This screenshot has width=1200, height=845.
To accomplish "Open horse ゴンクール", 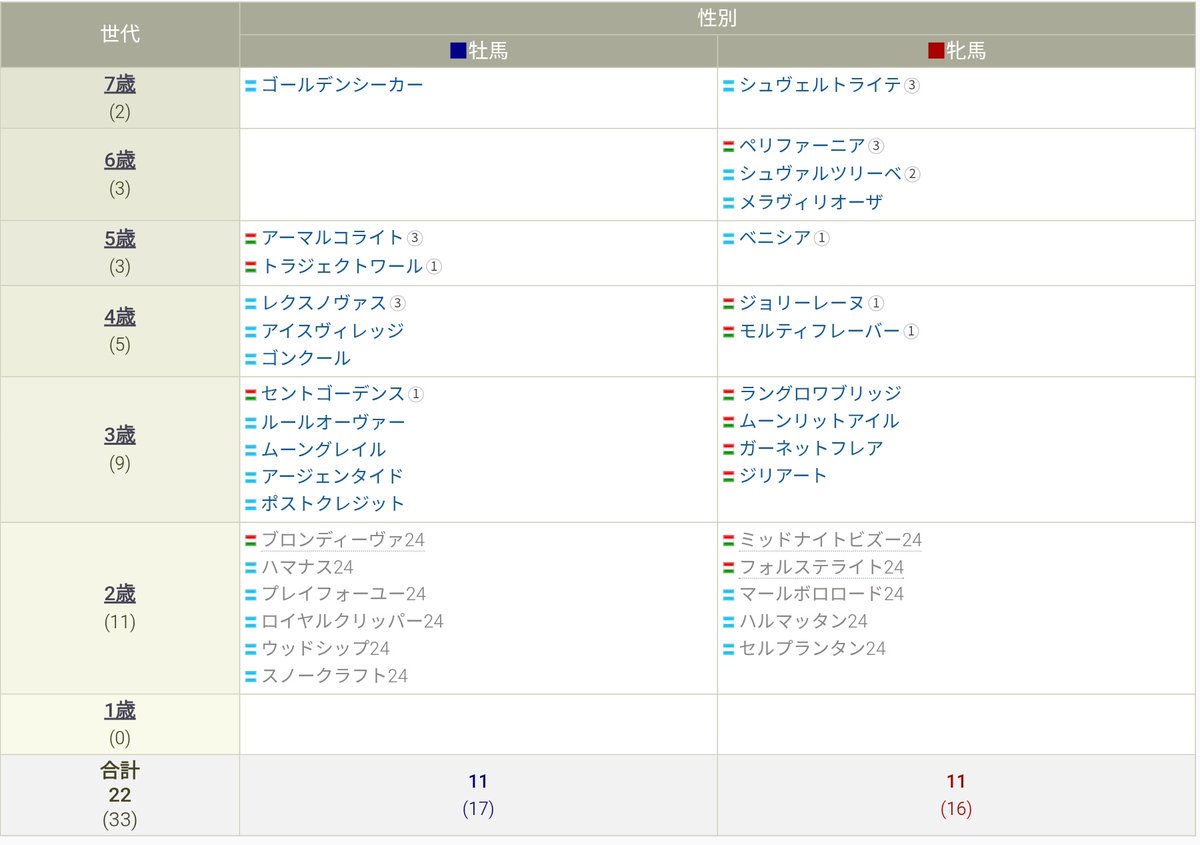I will click(x=306, y=358).
